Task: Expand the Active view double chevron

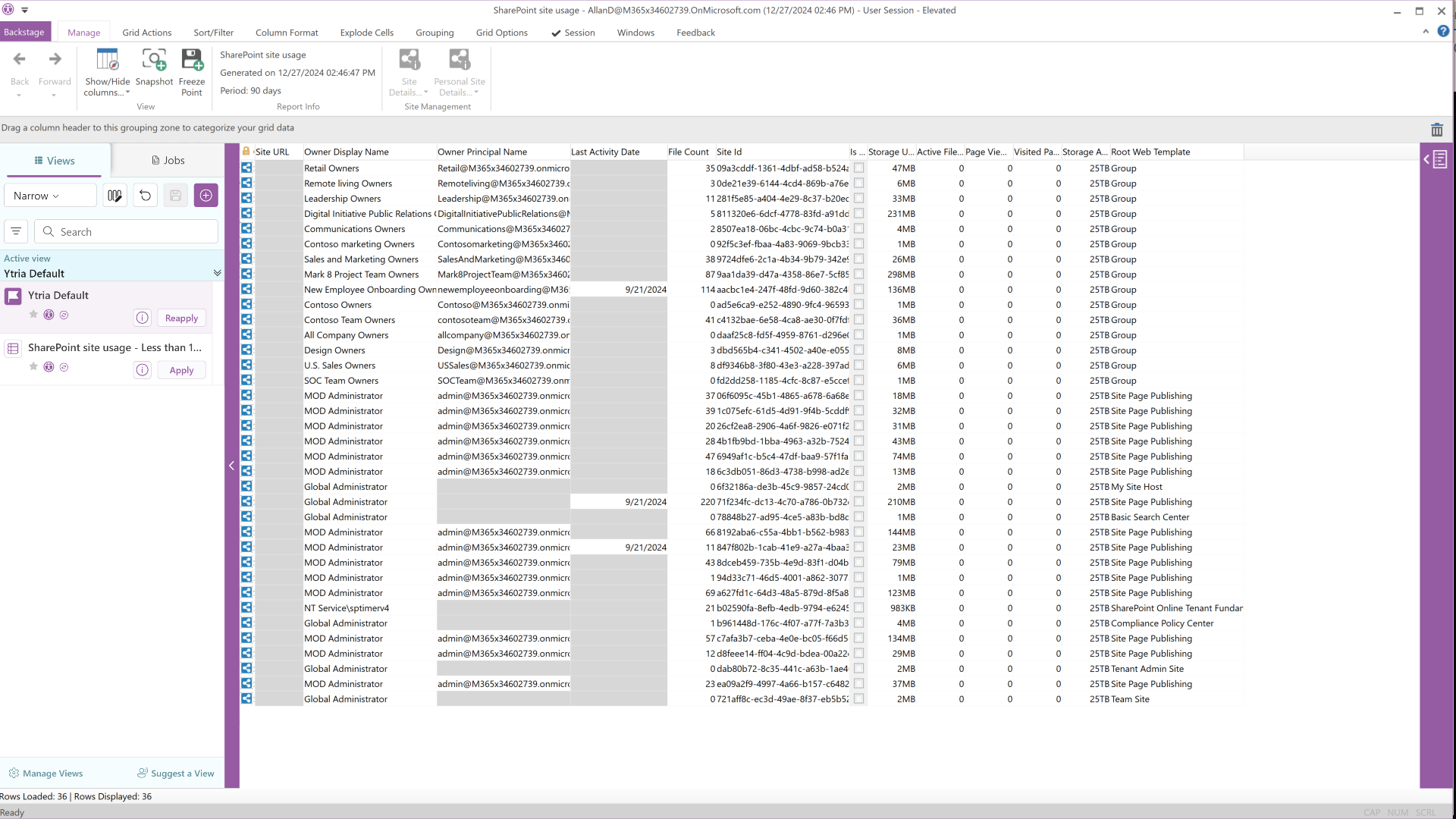Action: [217, 273]
